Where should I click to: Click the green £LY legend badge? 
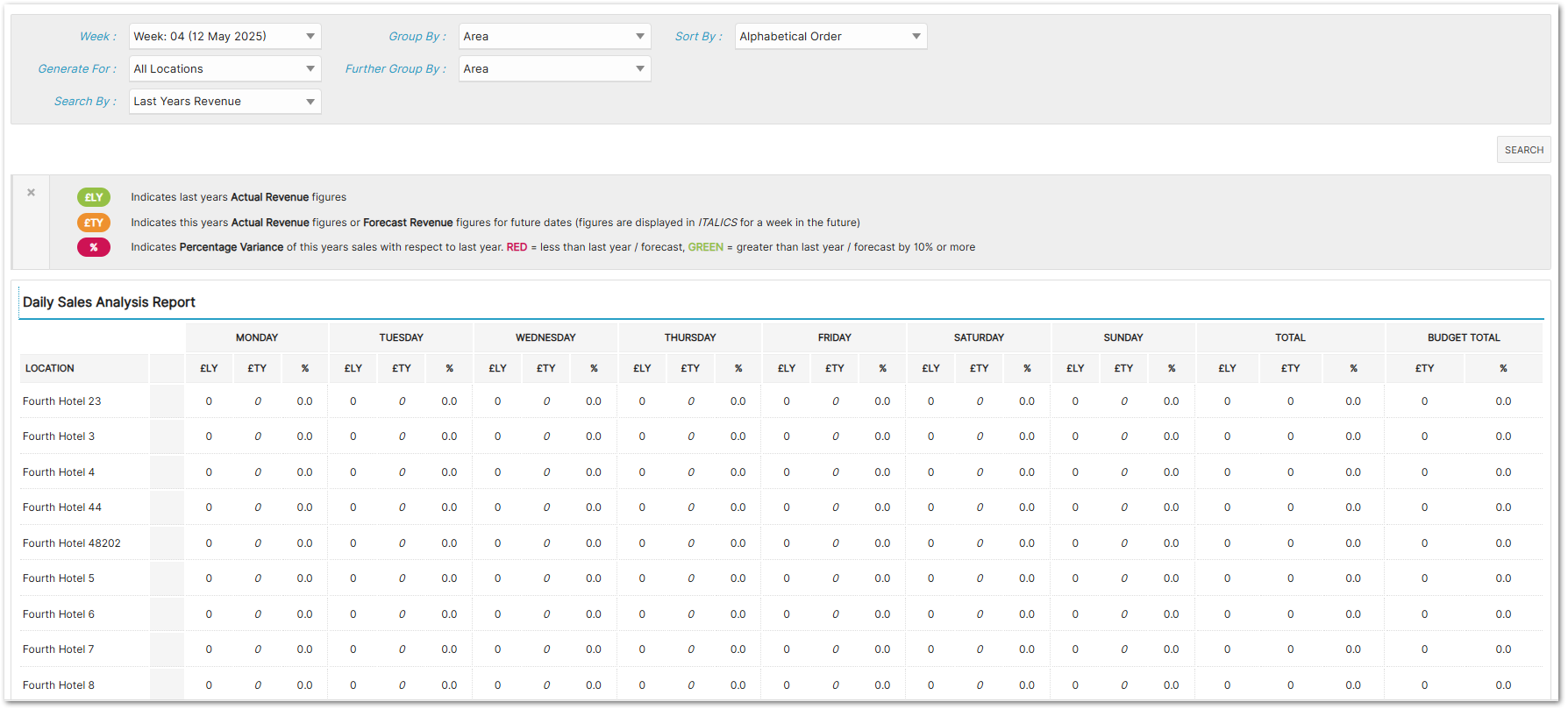click(94, 197)
